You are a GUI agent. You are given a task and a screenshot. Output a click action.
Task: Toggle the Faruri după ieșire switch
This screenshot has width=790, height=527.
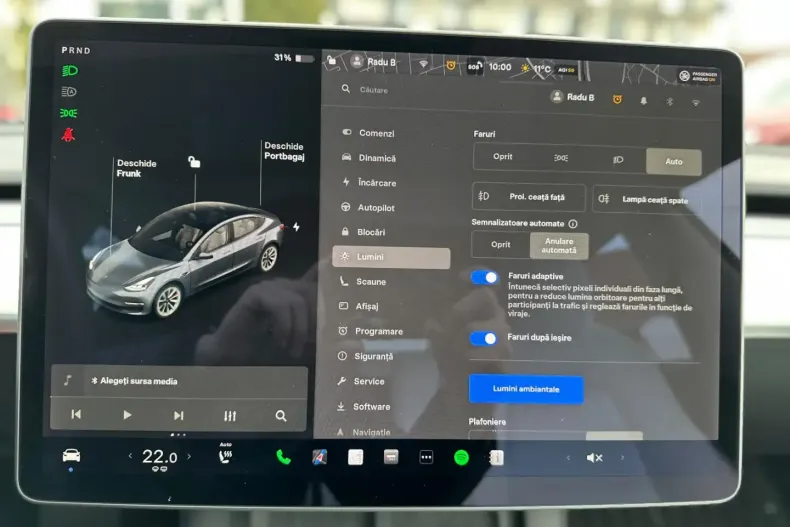click(484, 339)
